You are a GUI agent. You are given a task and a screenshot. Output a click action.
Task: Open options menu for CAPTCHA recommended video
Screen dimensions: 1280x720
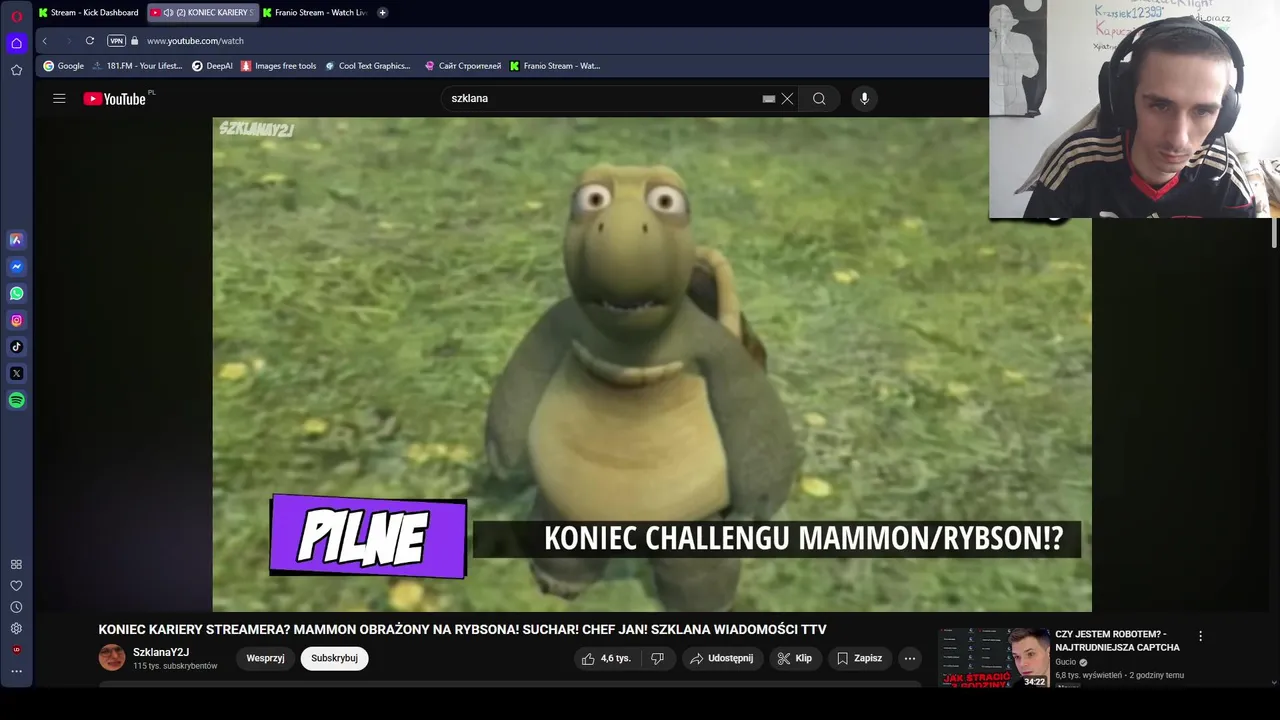point(1200,636)
